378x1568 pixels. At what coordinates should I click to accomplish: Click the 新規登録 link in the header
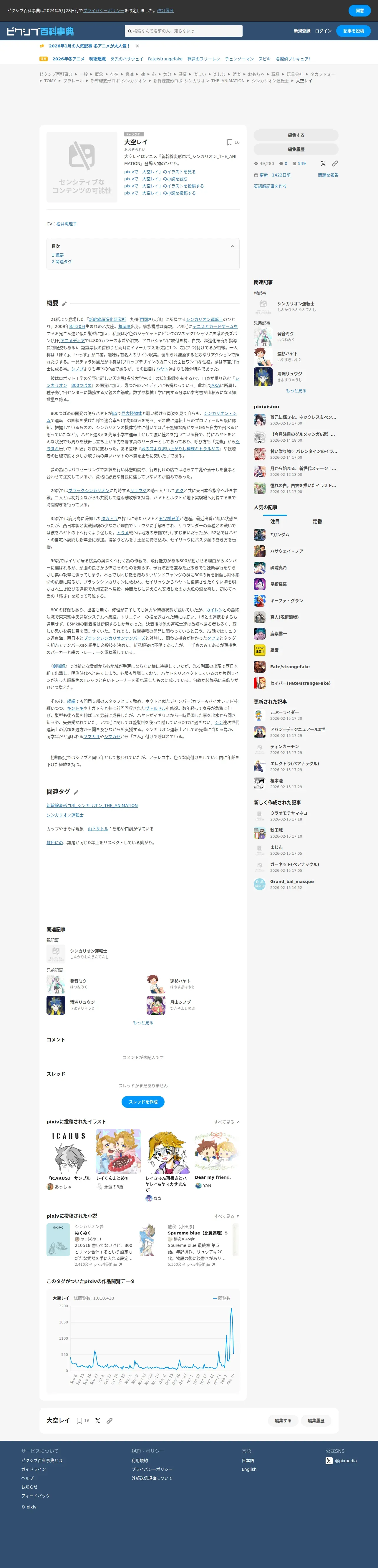[302, 31]
